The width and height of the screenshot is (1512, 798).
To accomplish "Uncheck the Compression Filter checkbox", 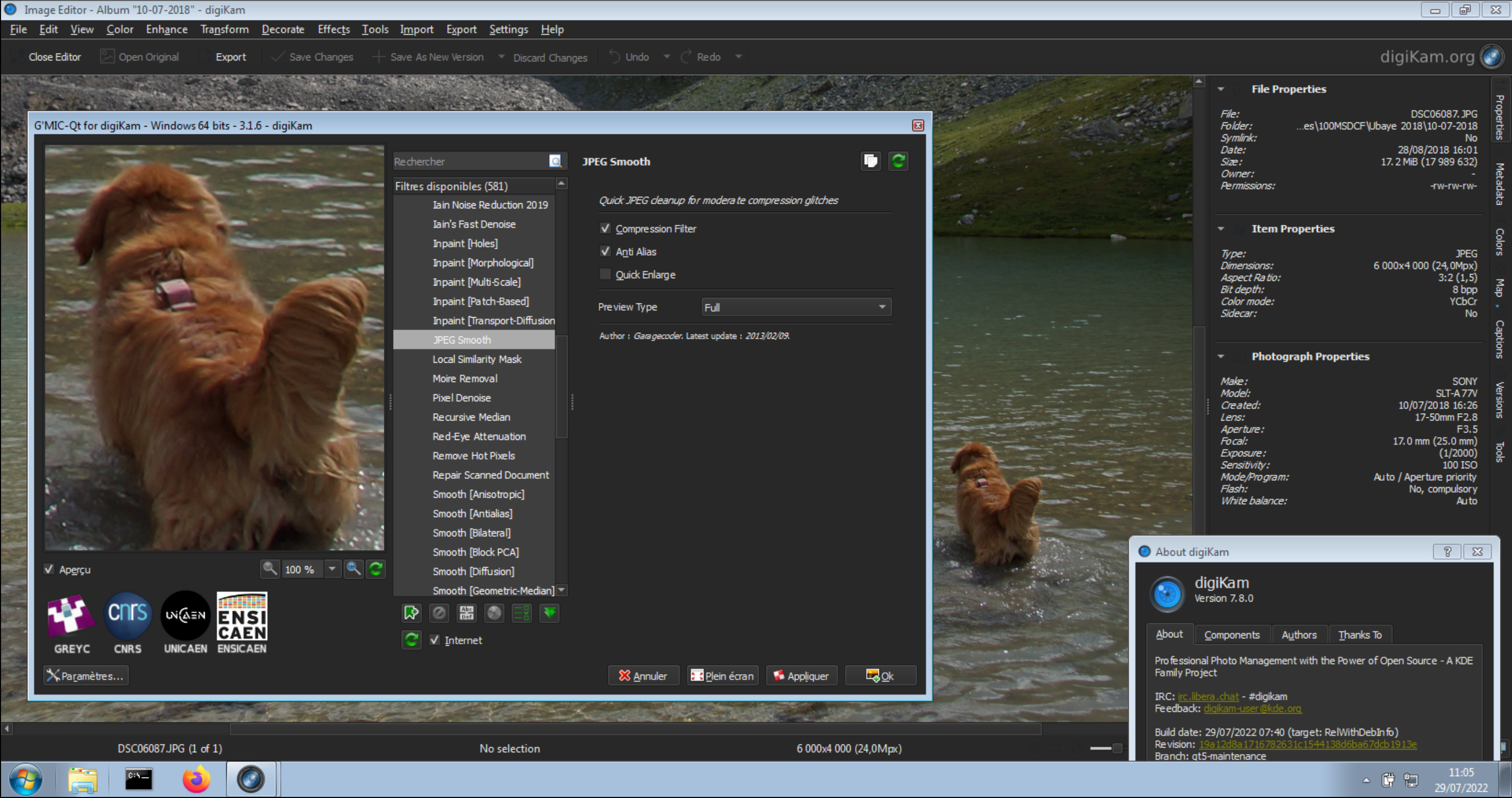I will click(605, 228).
